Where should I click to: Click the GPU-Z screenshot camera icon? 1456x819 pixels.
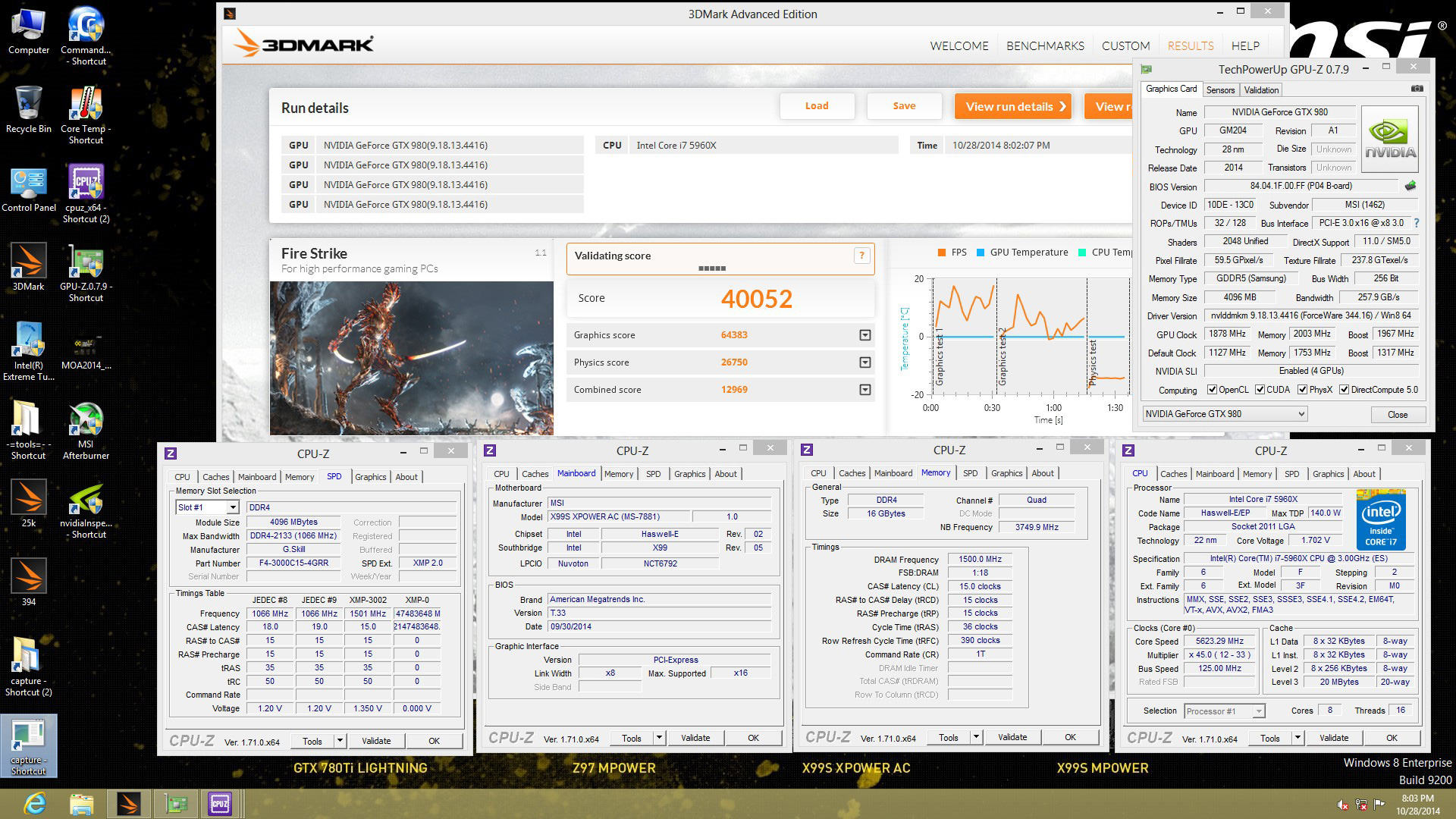[x=1417, y=89]
